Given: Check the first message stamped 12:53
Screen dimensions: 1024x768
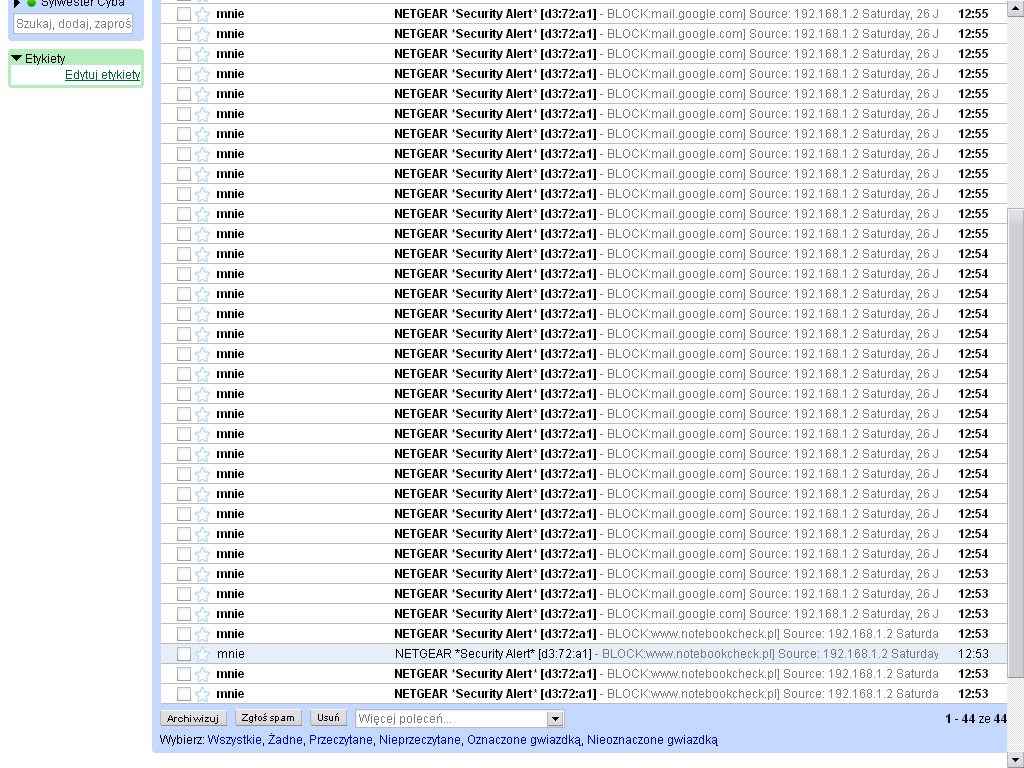Looking at the screenshot, I should click(x=184, y=574).
